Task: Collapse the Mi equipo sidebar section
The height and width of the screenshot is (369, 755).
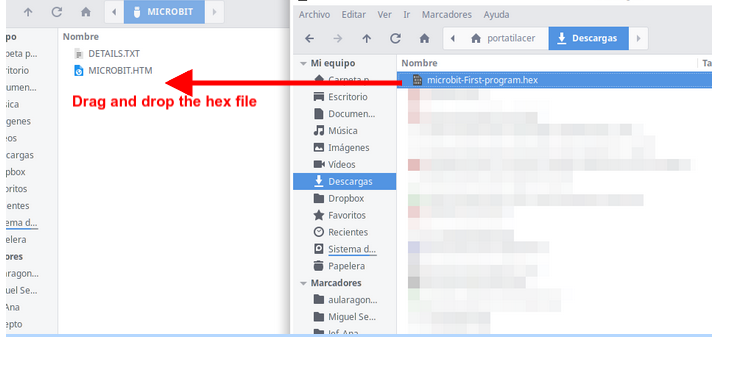Action: 303,64
